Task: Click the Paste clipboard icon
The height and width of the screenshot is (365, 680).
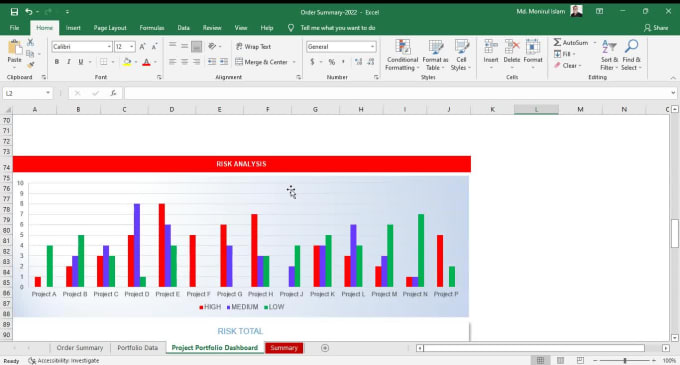Action: (x=15, y=47)
